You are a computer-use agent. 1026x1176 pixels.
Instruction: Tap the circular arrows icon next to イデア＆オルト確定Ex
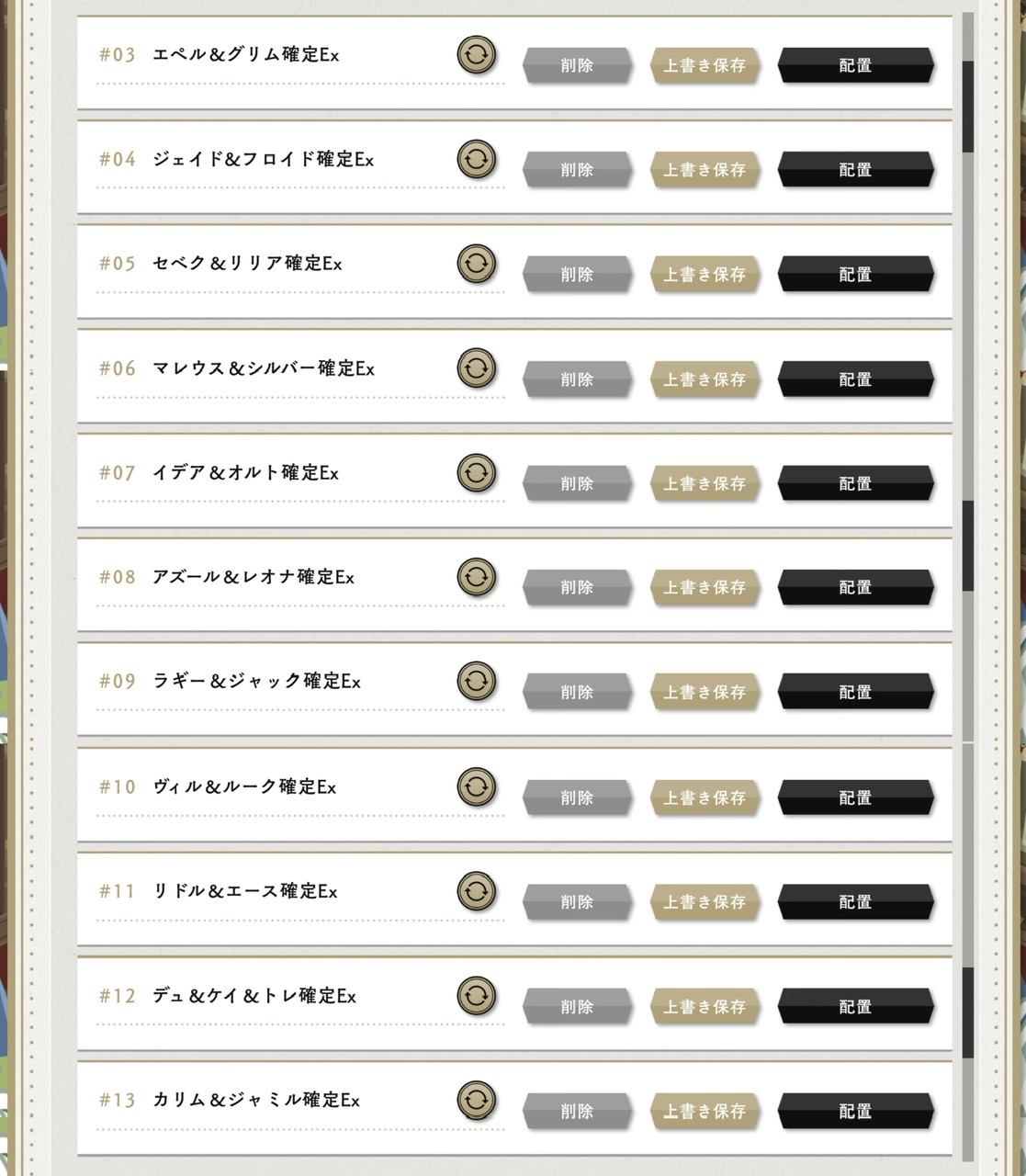[x=476, y=472]
